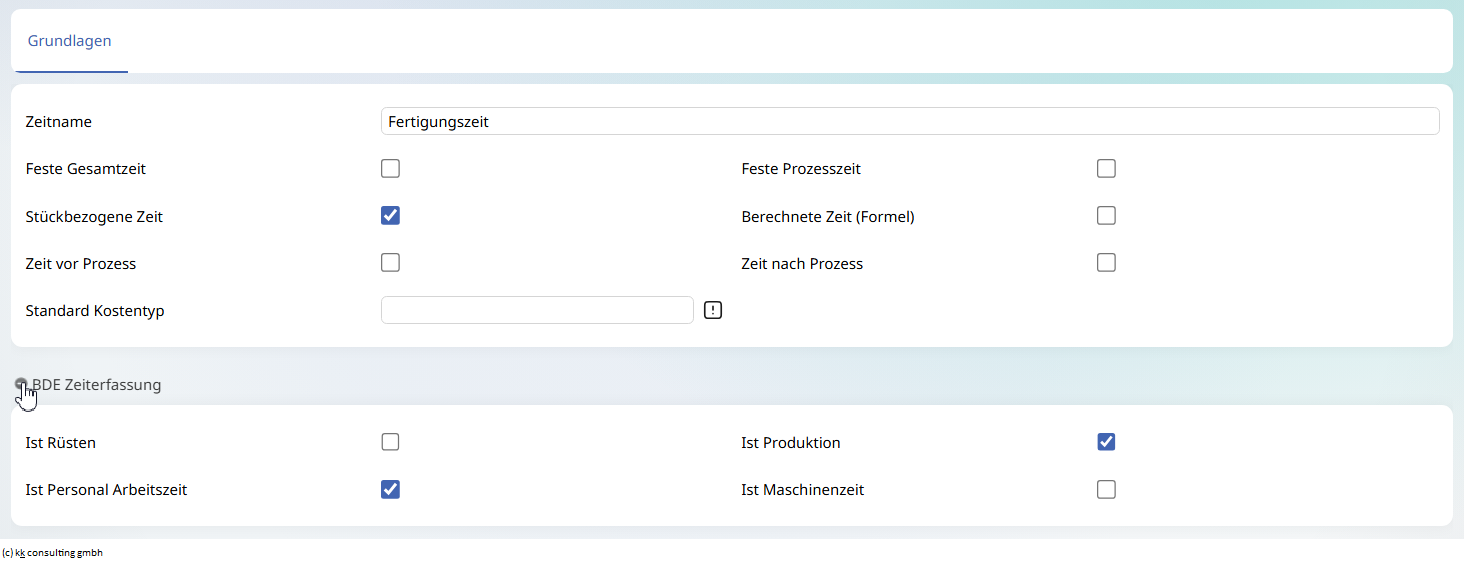Uncheck the Stückbezogene Zeit checkbox

tap(390, 215)
